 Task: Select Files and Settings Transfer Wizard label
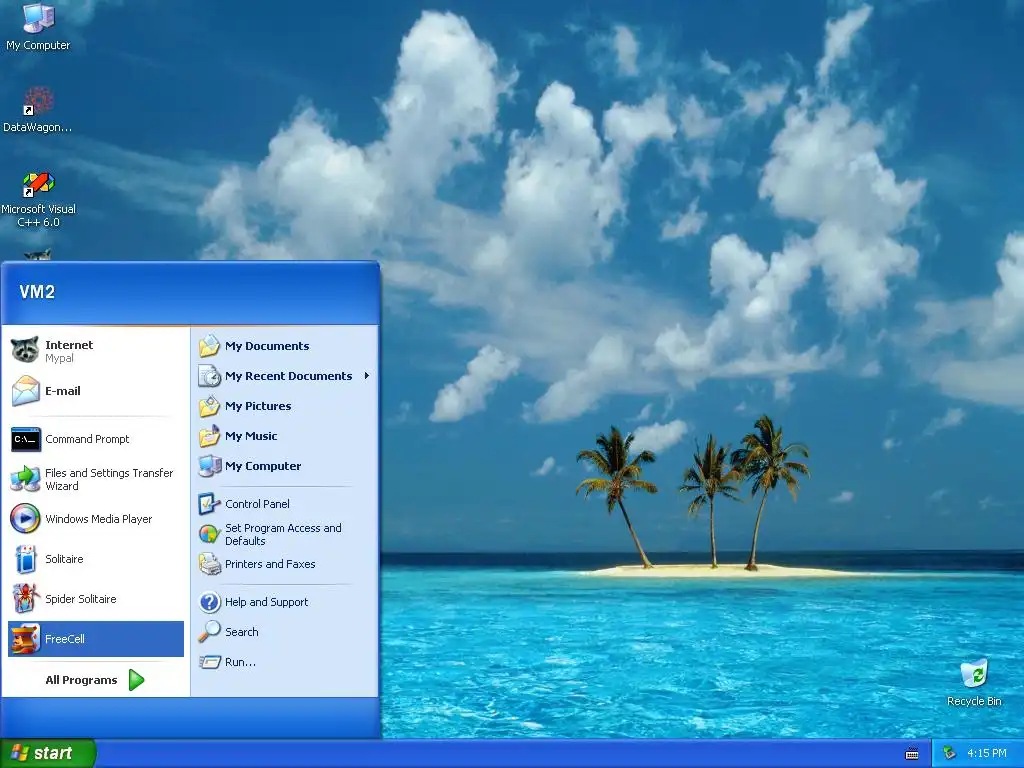[109, 479]
